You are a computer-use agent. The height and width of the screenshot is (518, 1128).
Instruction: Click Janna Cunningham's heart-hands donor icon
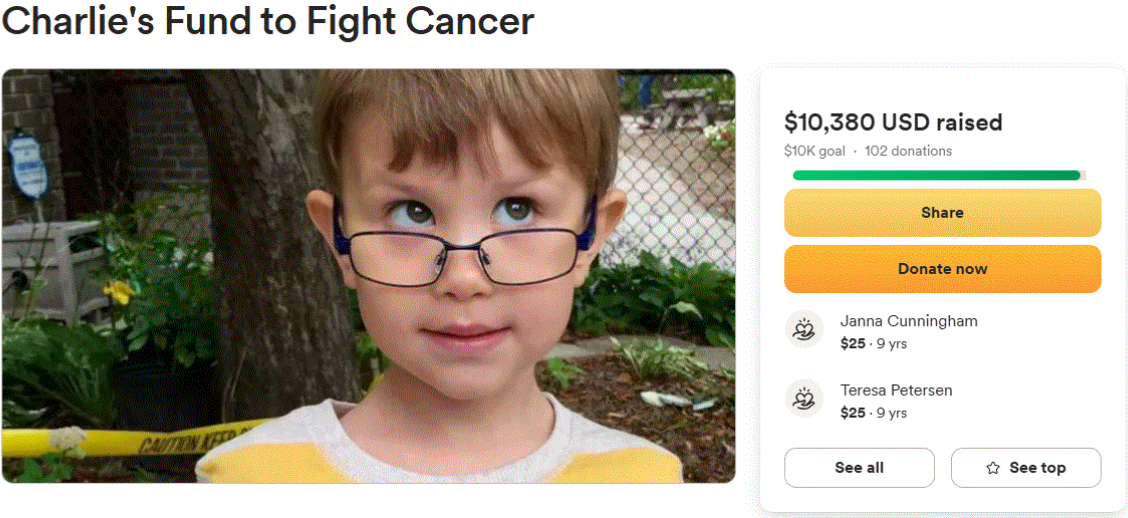804,330
